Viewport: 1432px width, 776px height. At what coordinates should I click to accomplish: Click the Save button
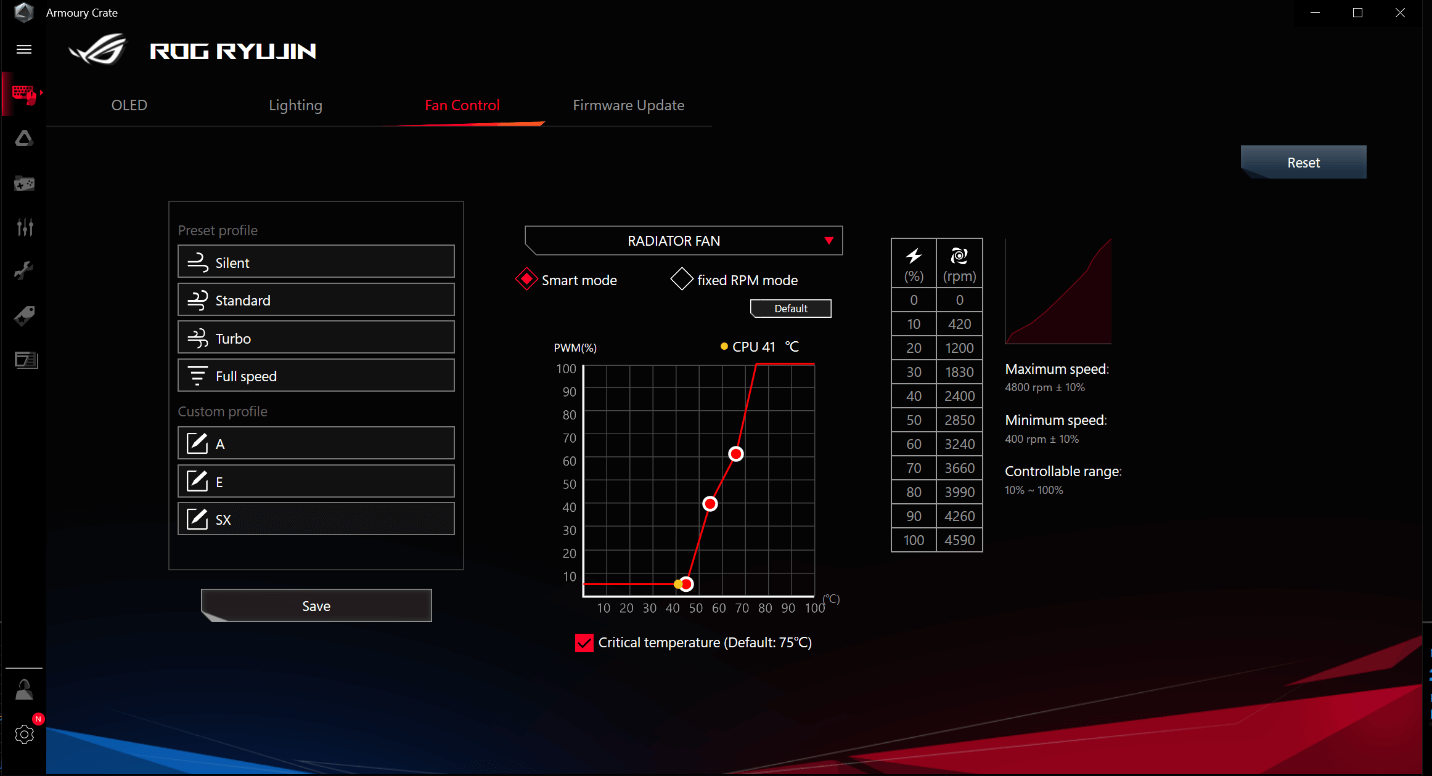click(x=316, y=606)
